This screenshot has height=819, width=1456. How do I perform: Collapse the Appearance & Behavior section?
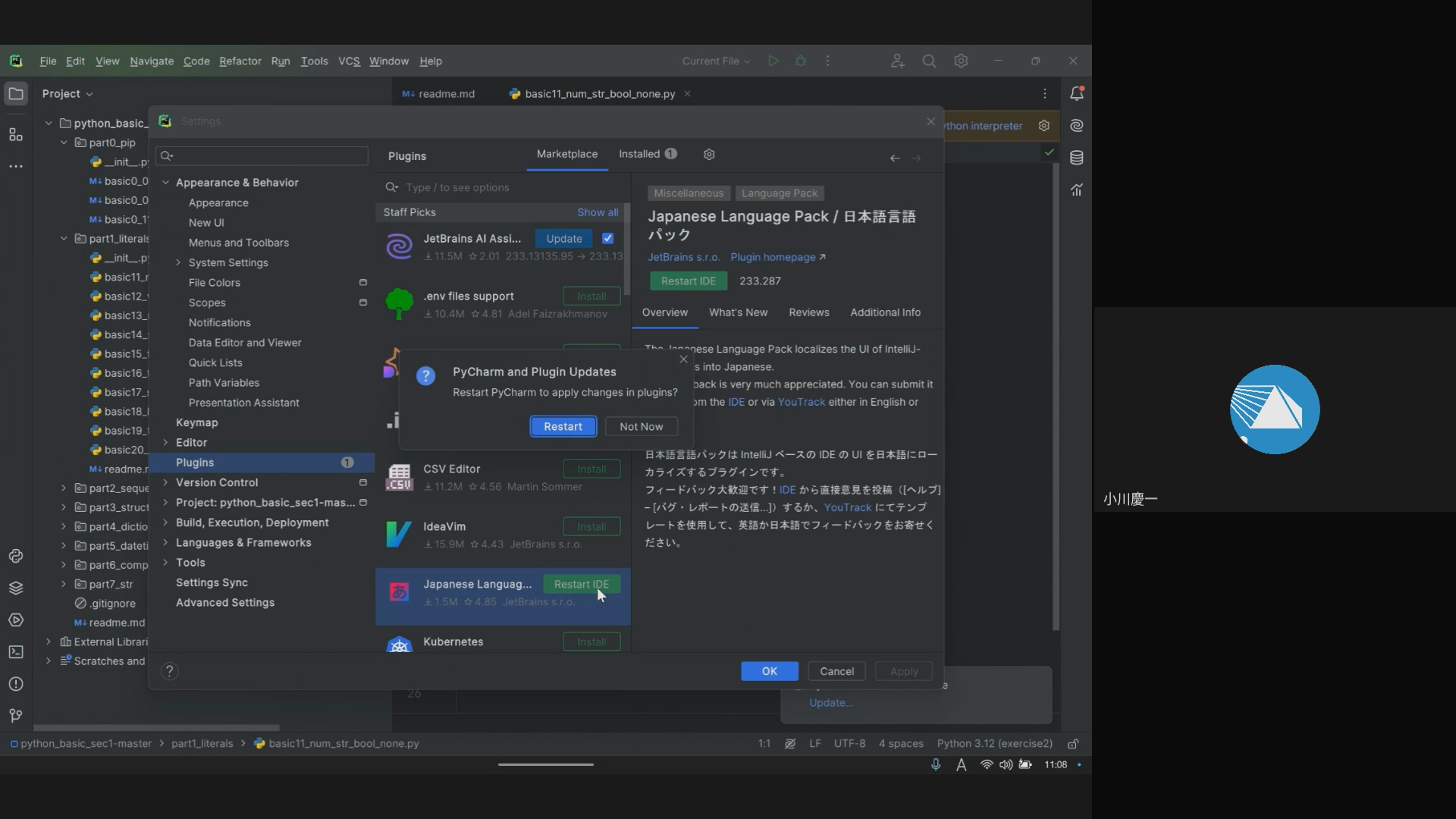[x=165, y=182]
